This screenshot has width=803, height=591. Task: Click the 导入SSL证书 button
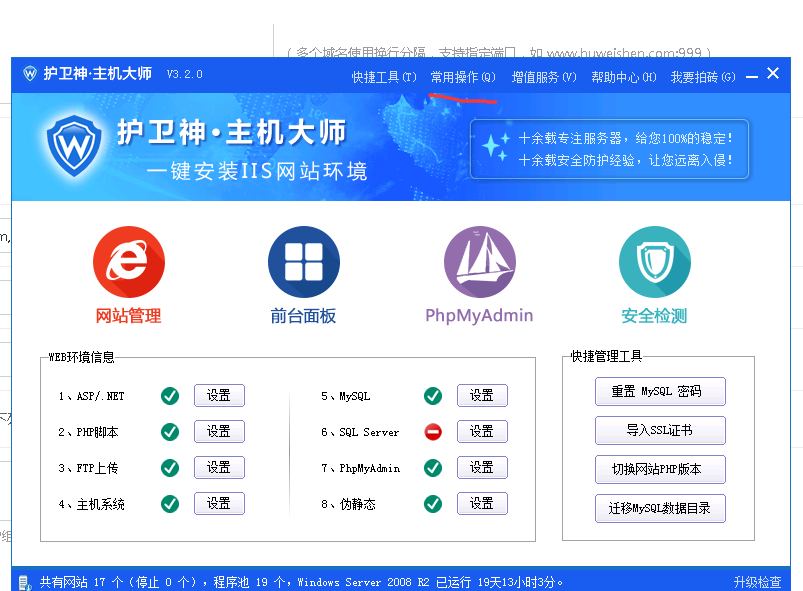(x=660, y=430)
